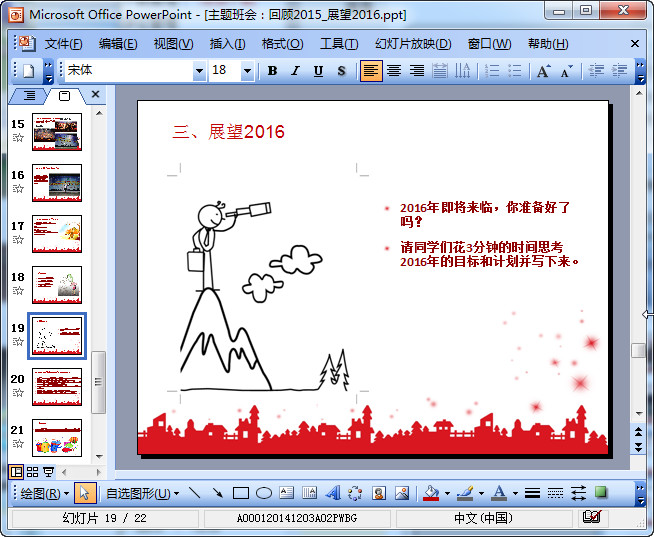The image size is (654, 537).
Task: Apply the line color brush
Action: pyautogui.click(x=465, y=493)
